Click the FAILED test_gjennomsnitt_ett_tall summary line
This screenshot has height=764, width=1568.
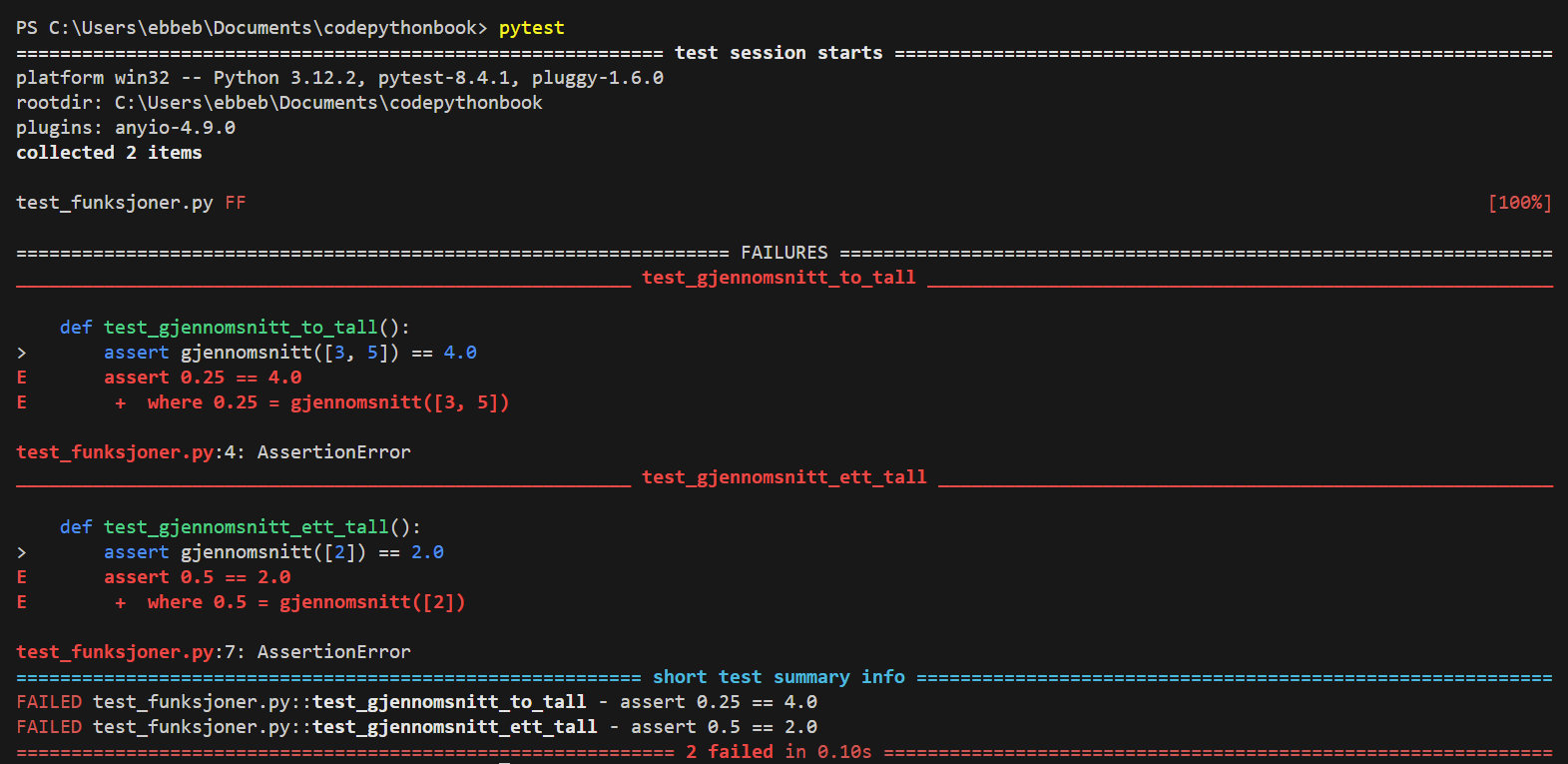tap(416, 727)
